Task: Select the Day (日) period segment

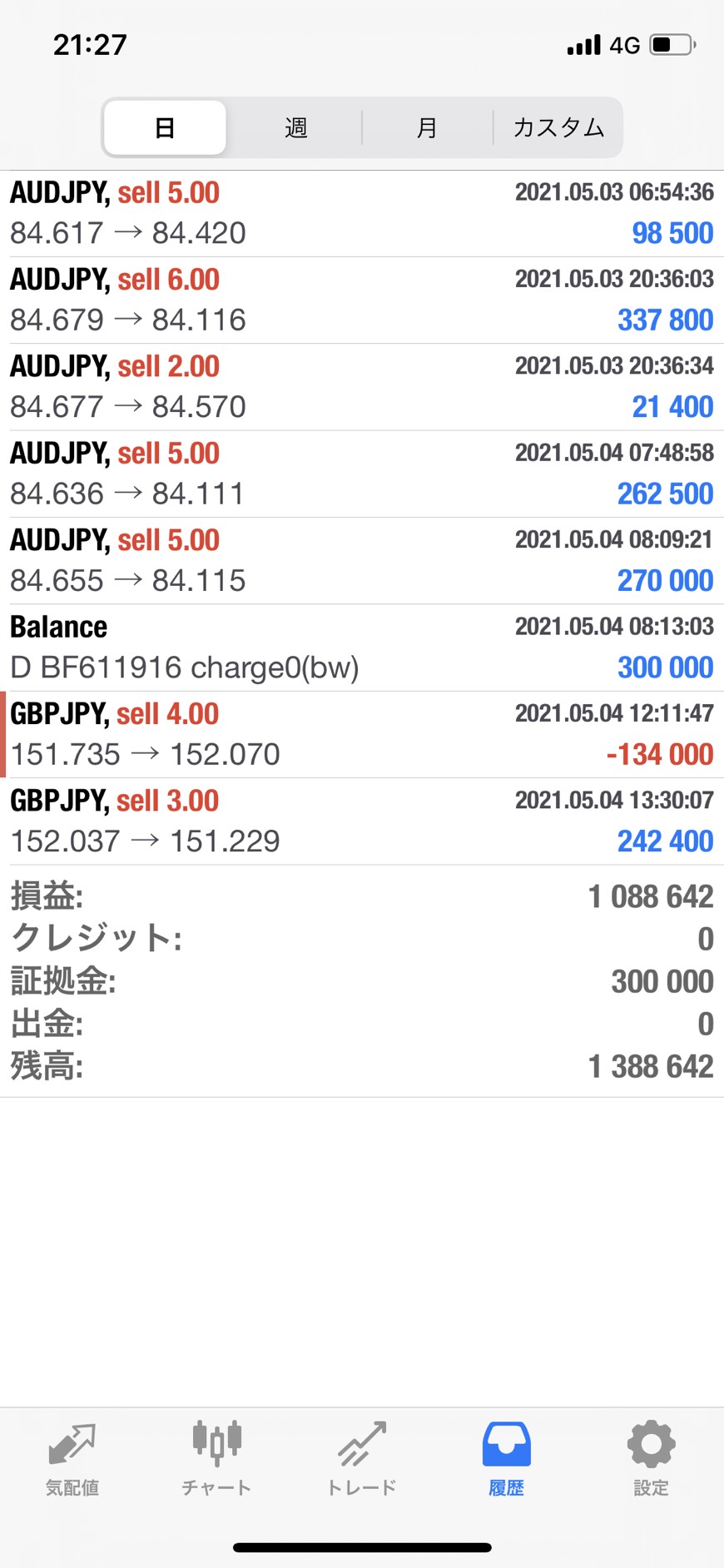Action: click(x=165, y=128)
